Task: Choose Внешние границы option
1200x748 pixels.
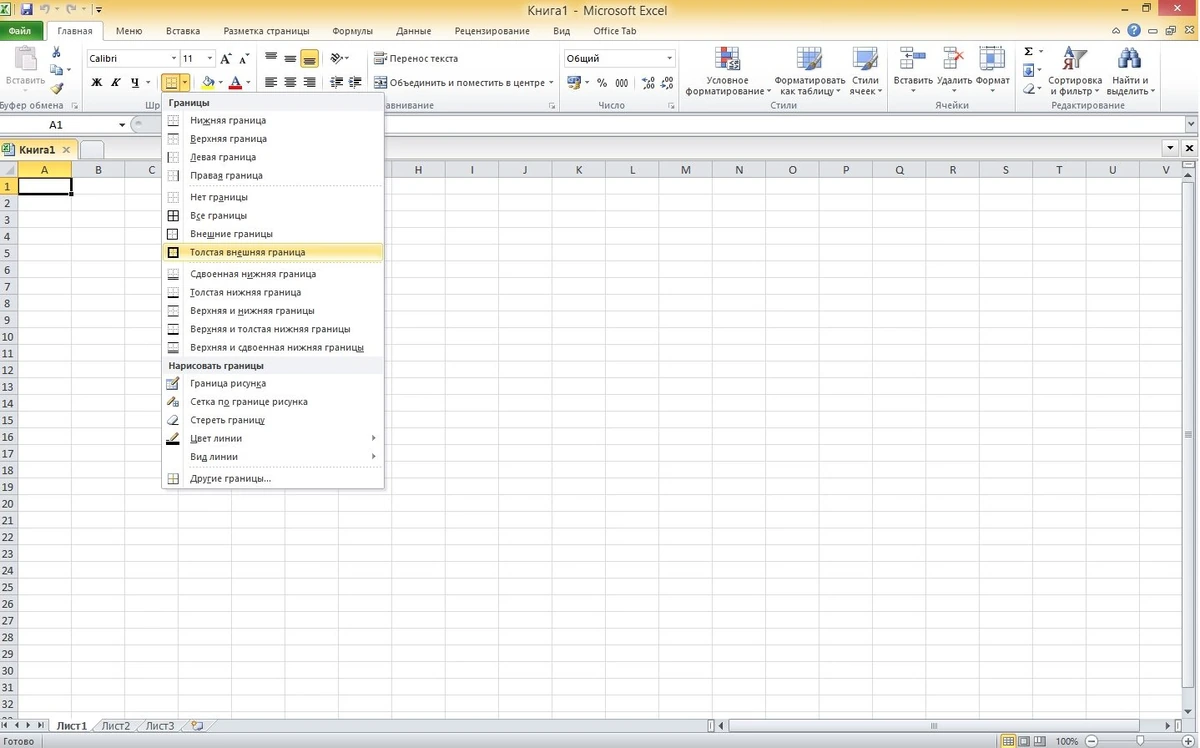Action: [272, 233]
